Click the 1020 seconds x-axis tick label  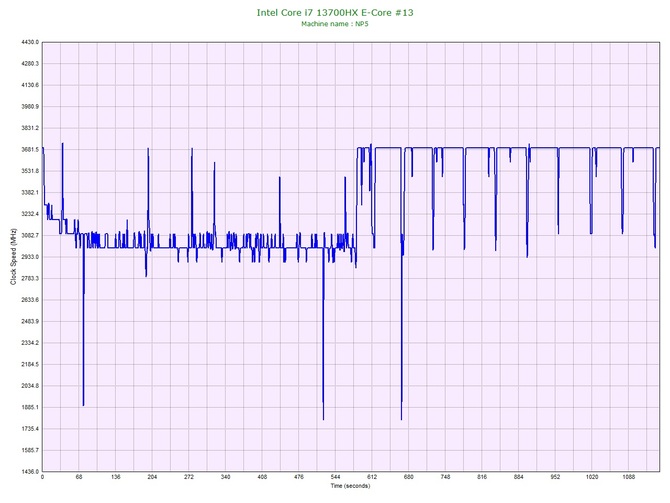point(592,477)
